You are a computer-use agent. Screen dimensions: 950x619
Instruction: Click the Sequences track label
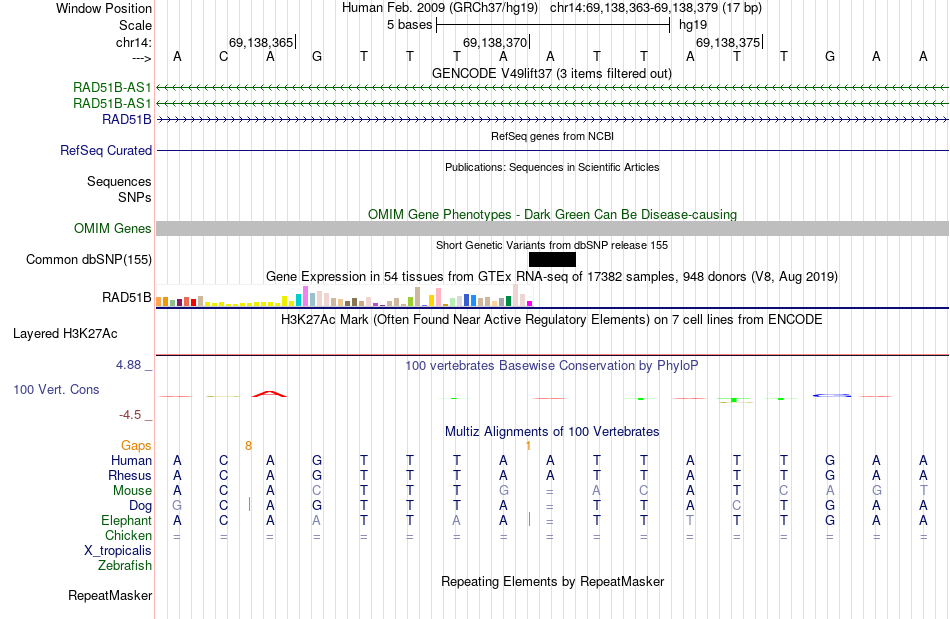coord(119,181)
